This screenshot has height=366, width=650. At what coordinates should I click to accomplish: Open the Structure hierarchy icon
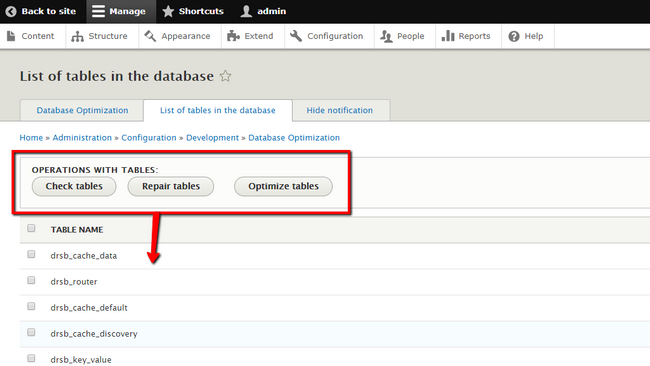(77, 36)
